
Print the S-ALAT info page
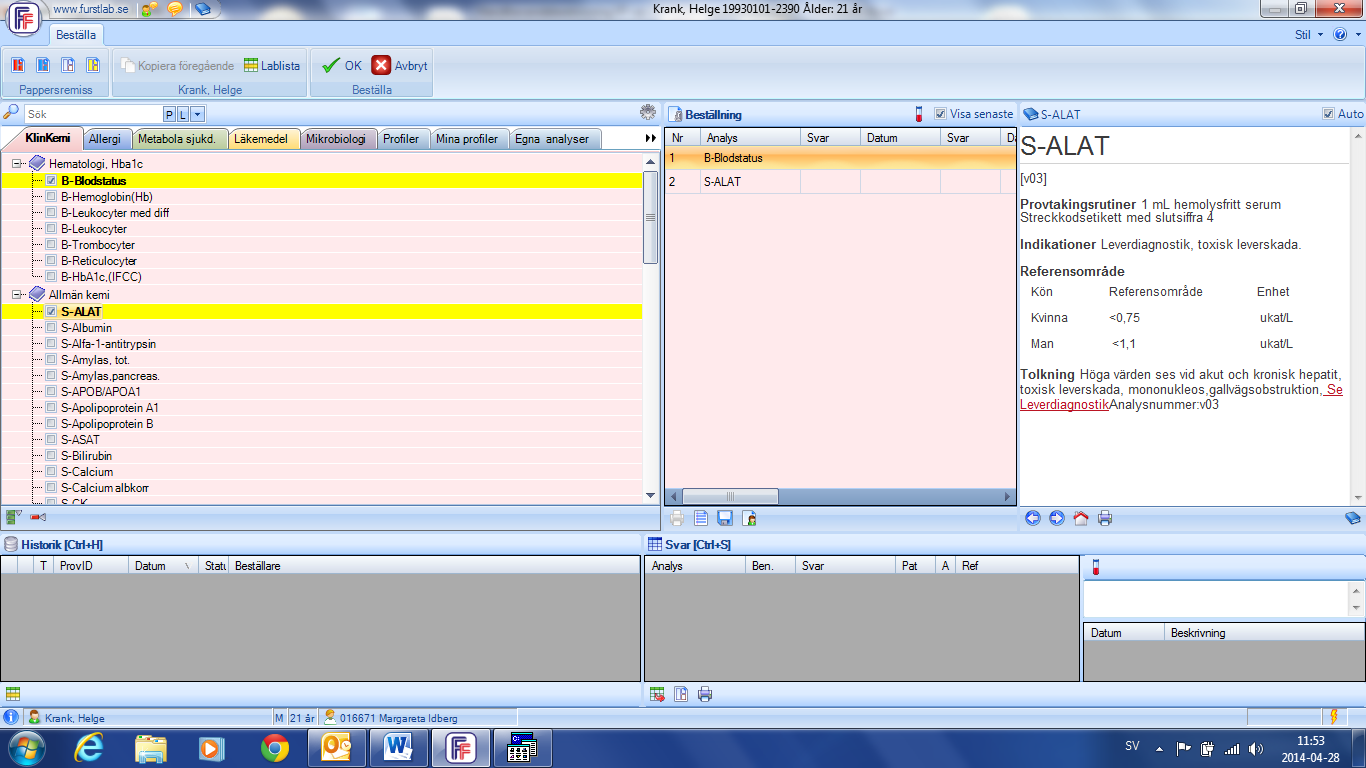click(1105, 518)
